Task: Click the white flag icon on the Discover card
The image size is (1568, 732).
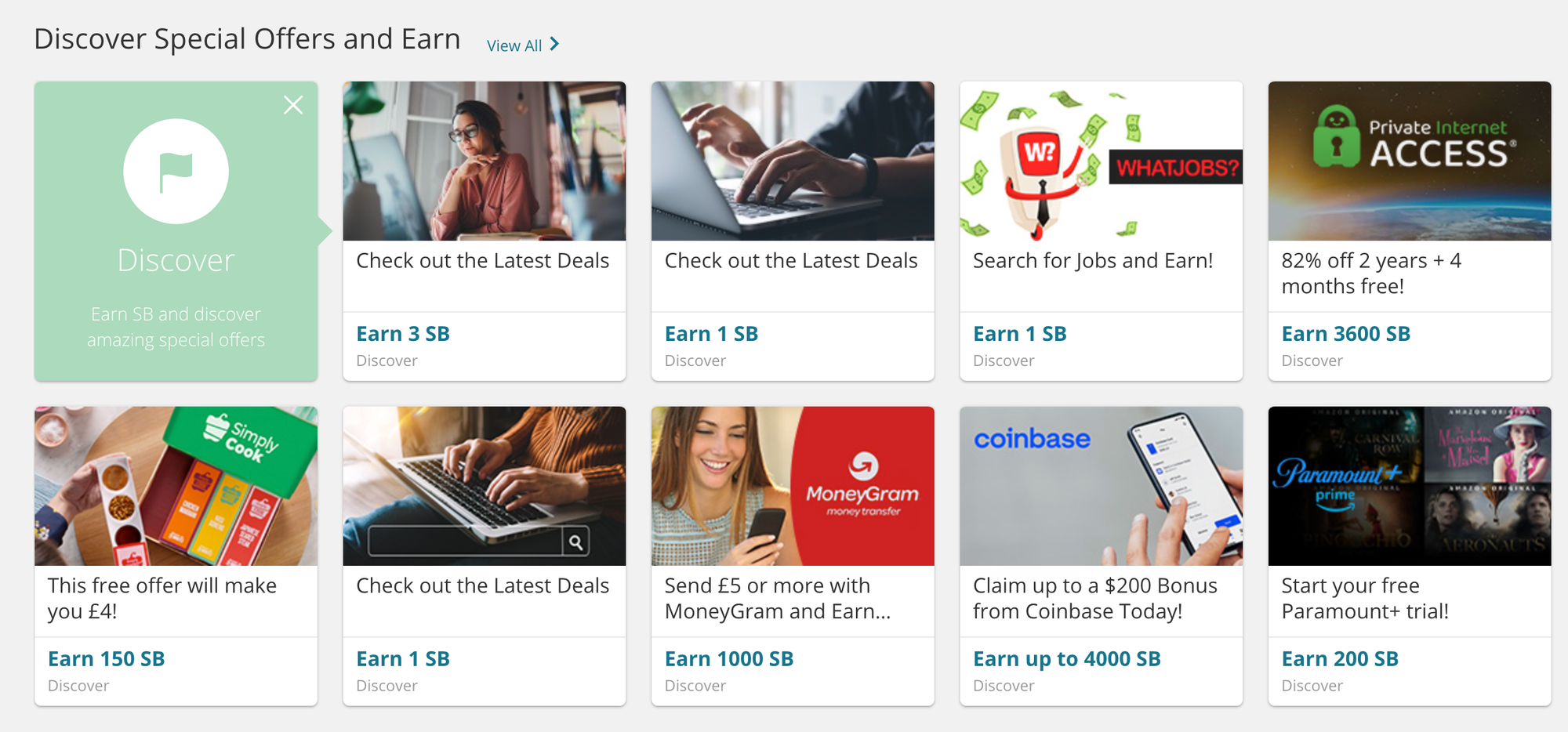Action: 175,171
